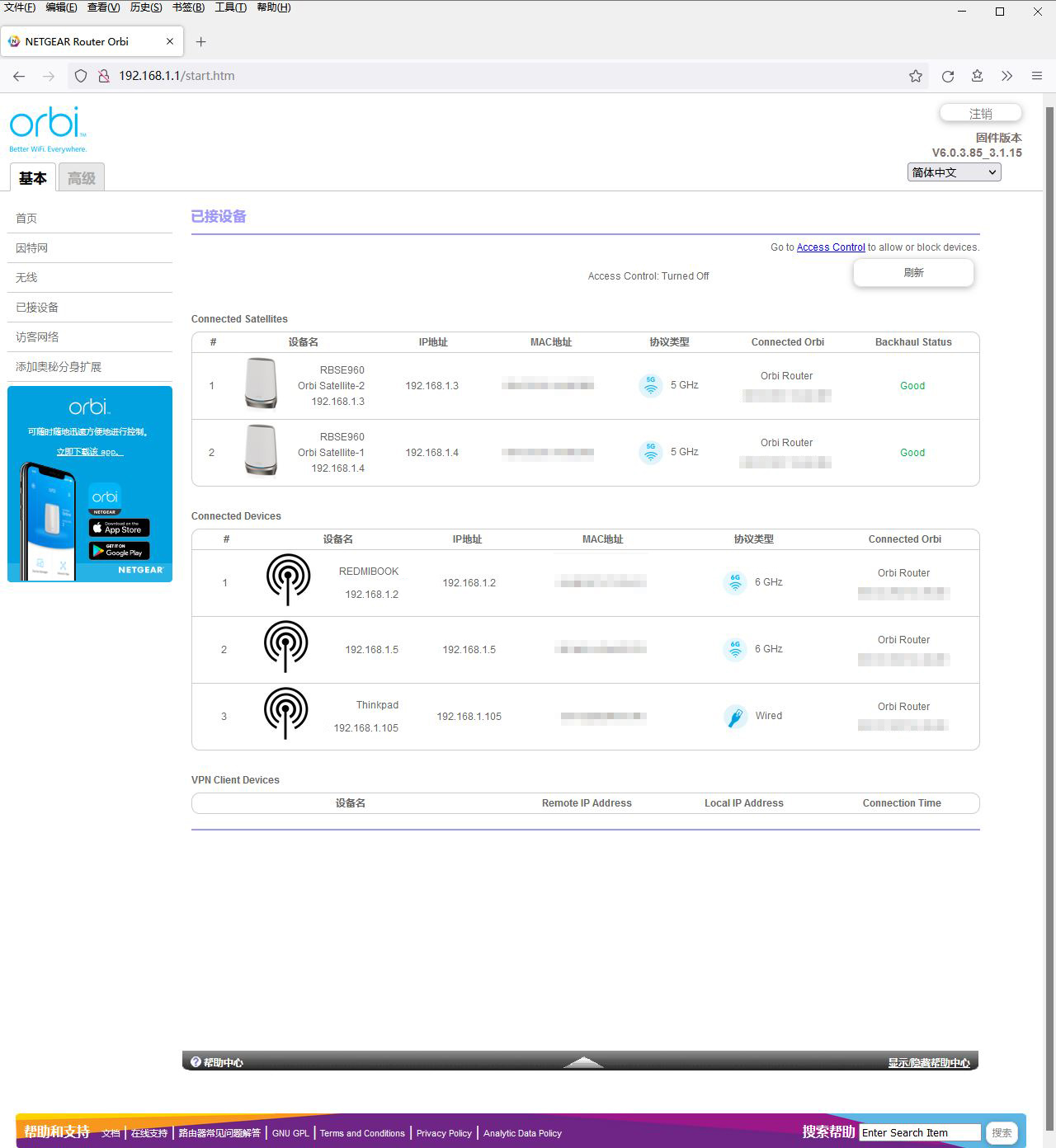The height and width of the screenshot is (1148, 1056).
Task: Open the Analytic Data Policy link
Action: pos(522,1133)
